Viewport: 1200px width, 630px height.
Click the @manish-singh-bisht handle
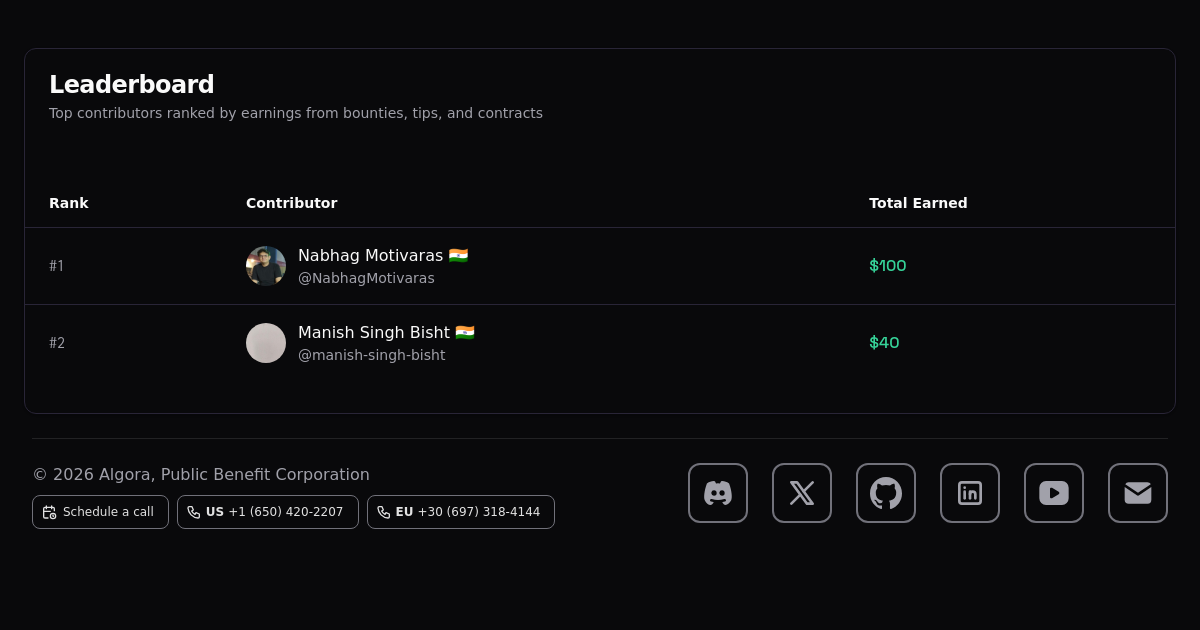(371, 355)
